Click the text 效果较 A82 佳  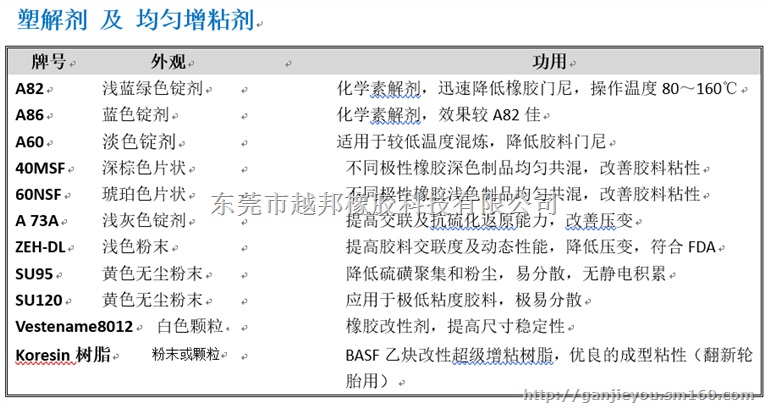pos(489,115)
